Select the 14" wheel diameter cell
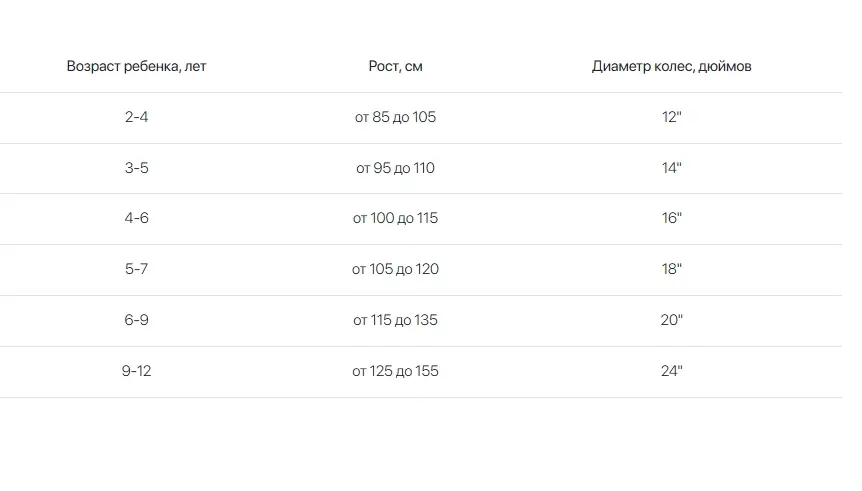The height and width of the screenshot is (491, 862). pos(671,168)
